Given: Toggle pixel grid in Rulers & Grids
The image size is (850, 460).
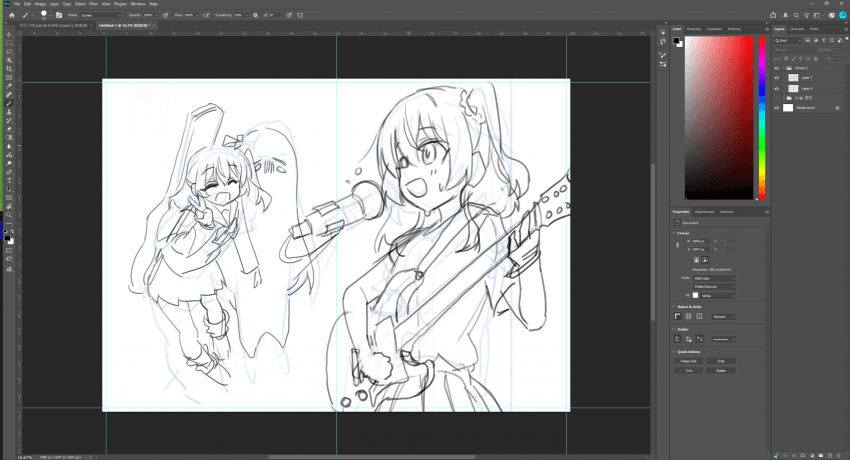Looking at the screenshot, I should 699,316.
